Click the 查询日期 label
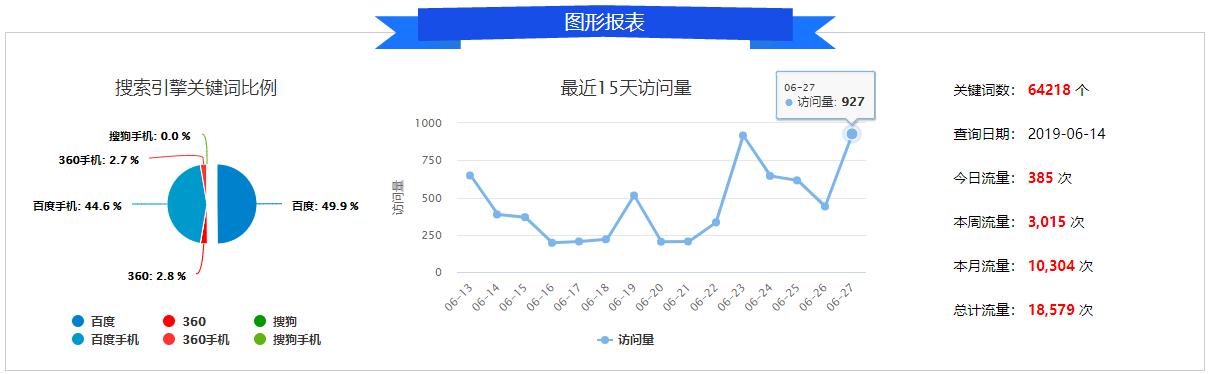The height and width of the screenshot is (374, 1210). [985, 134]
